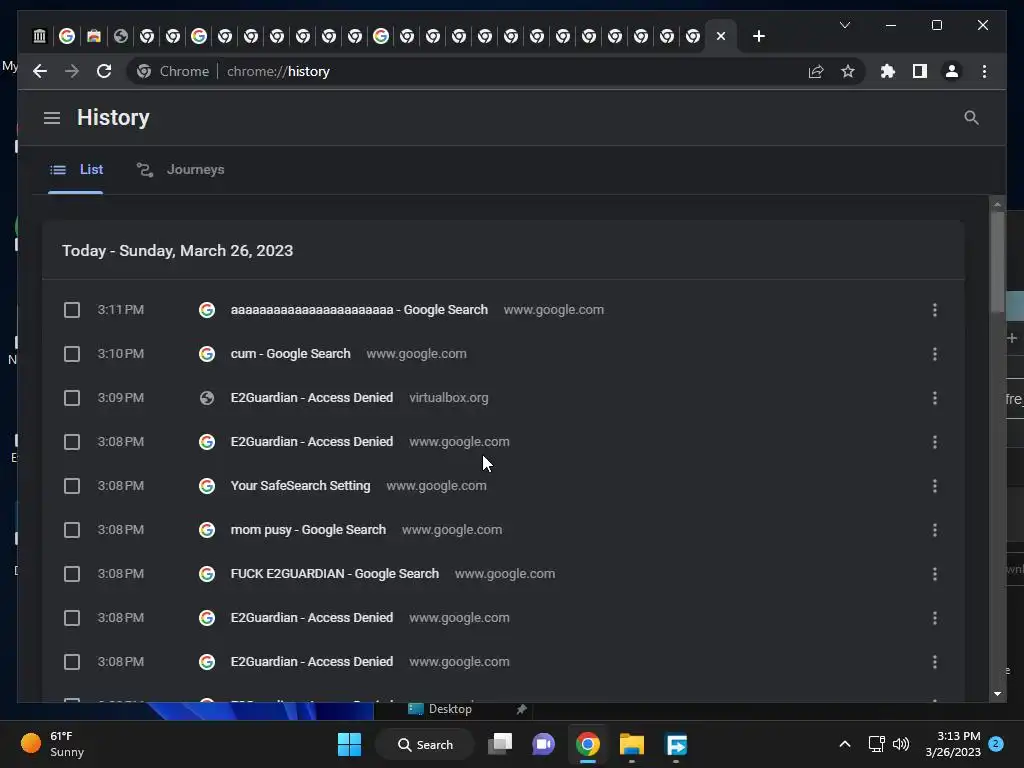The image size is (1024, 768).
Task: Open the weather widget showing 61°F Sunny
Action: coord(53,744)
